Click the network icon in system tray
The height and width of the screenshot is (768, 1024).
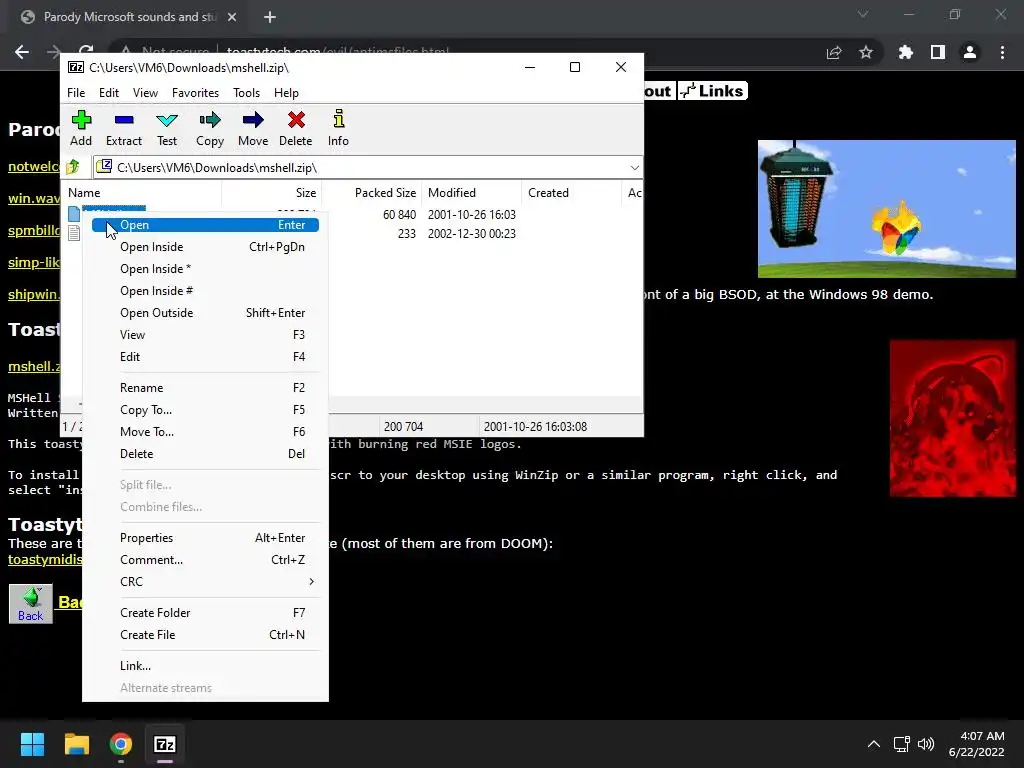pyautogui.click(x=902, y=744)
